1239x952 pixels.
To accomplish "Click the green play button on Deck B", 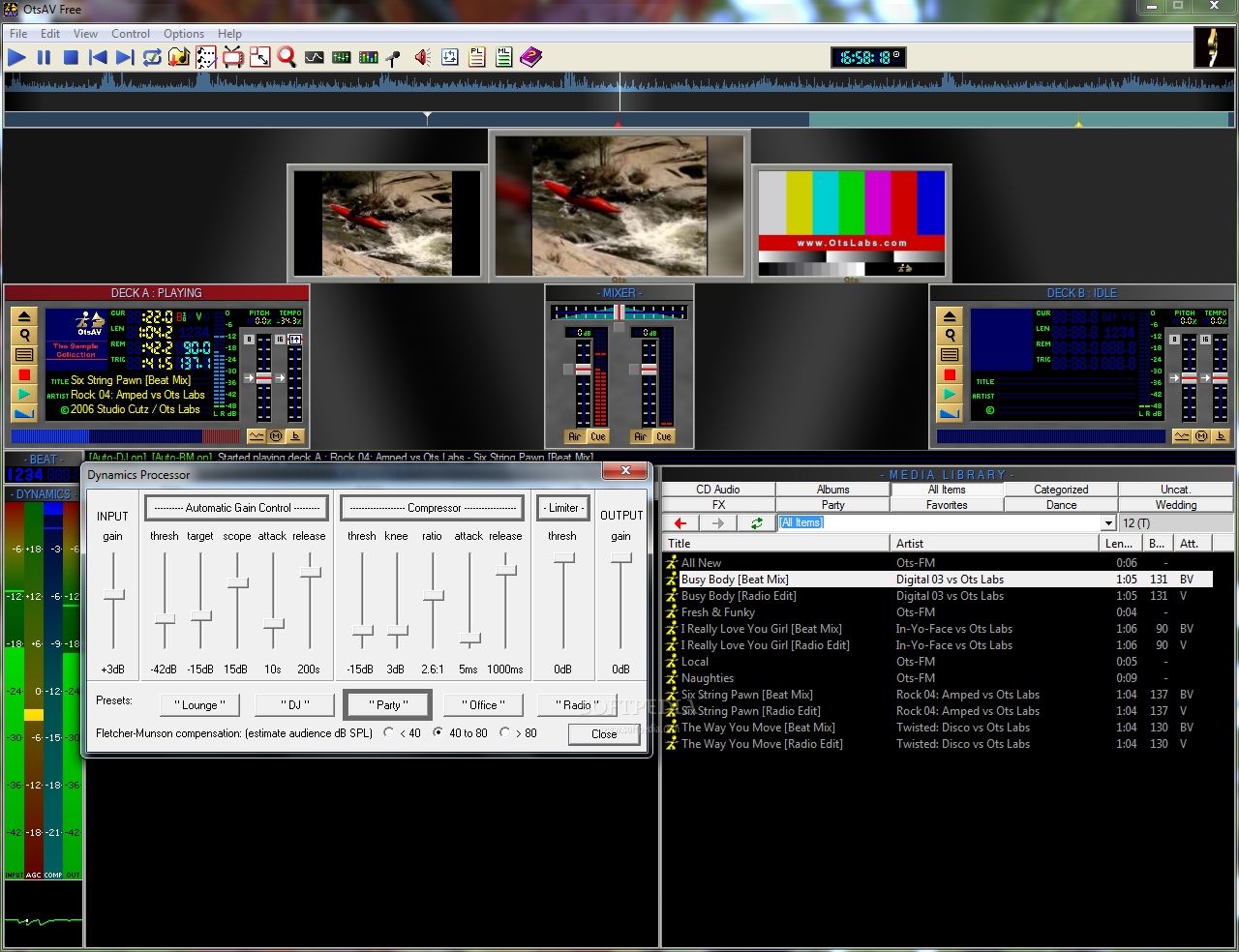I will pos(950,394).
